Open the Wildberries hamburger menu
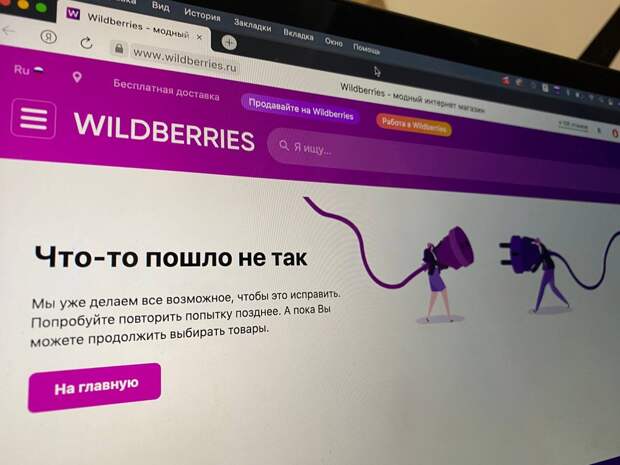This screenshot has width=620, height=465. [x=34, y=119]
